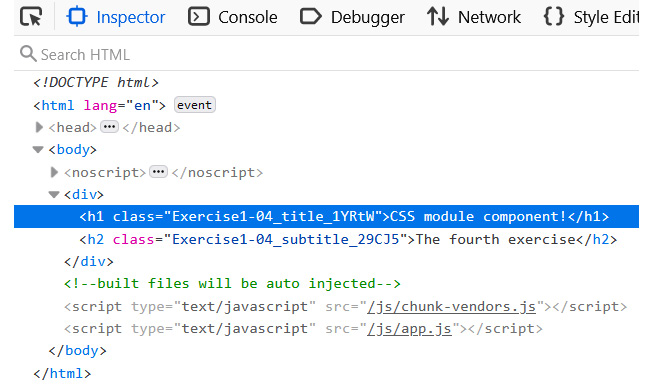Click the ellipsis badge inside noscript element
This screenshot has height=389, width=654.
158,172
